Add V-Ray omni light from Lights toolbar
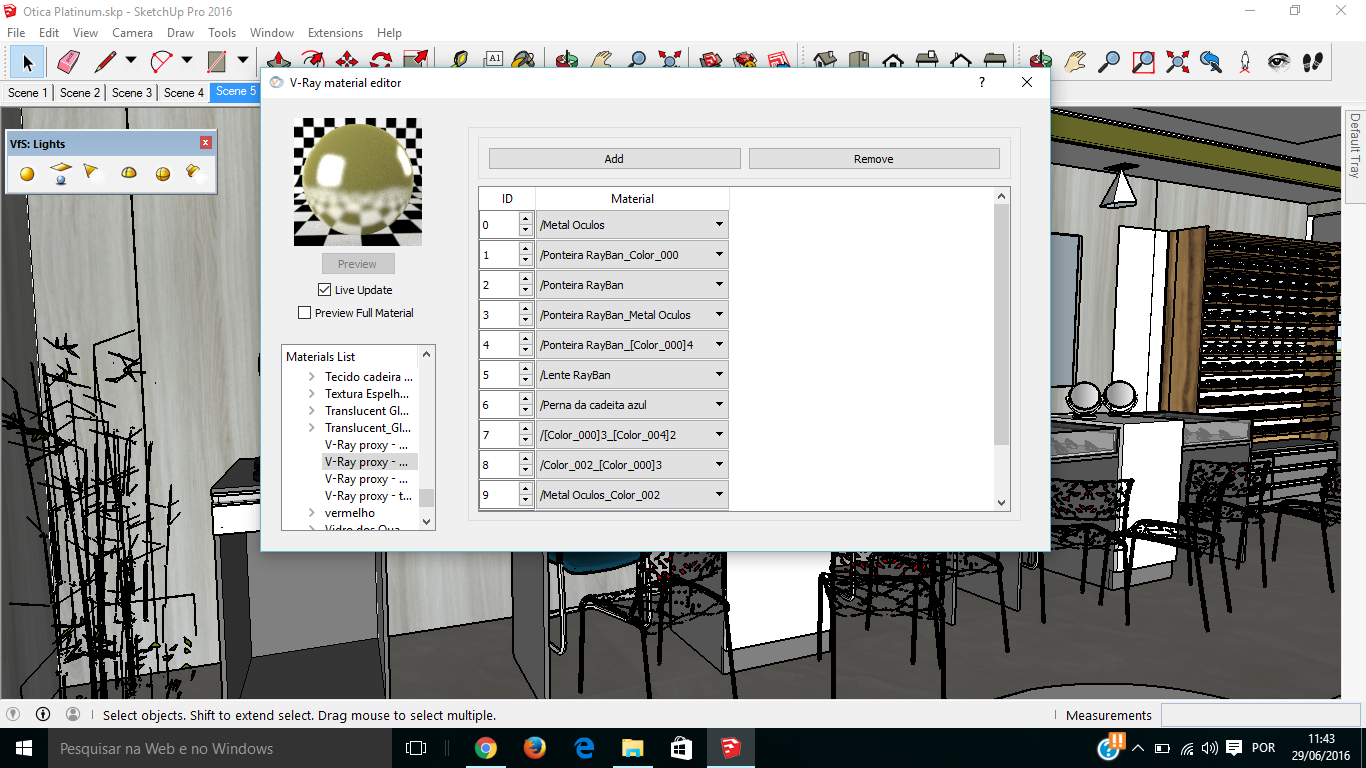The width and height of the screenshot is (1366, 768). (x=27, y=174)
